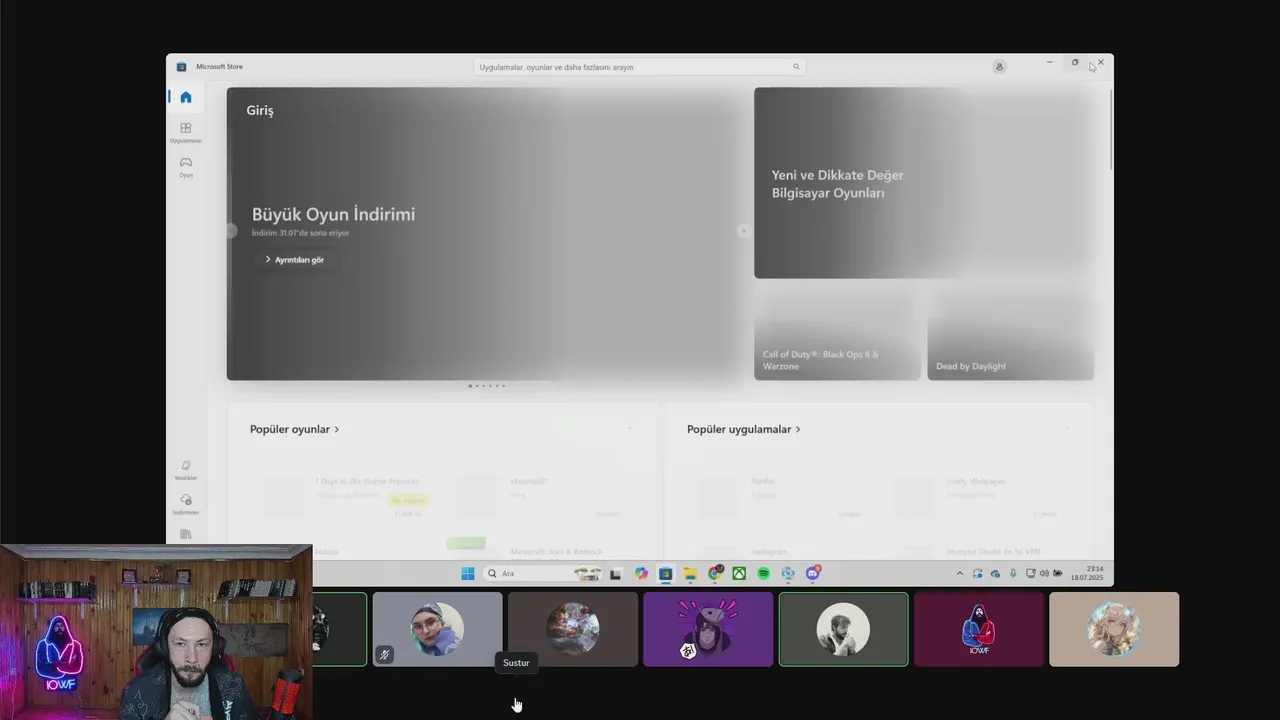Minimize the Microsoft Store window
Screen dimensions: 1280x720
(1049, 62)
